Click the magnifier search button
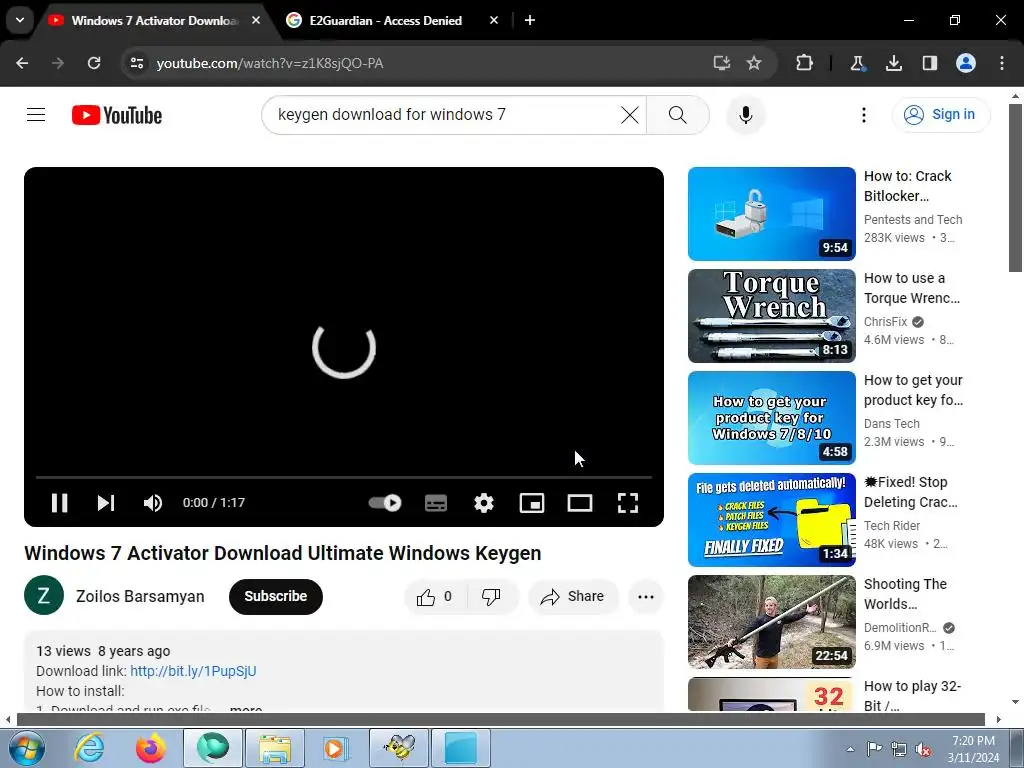The image size is (1024, 768). click(678, 115)
